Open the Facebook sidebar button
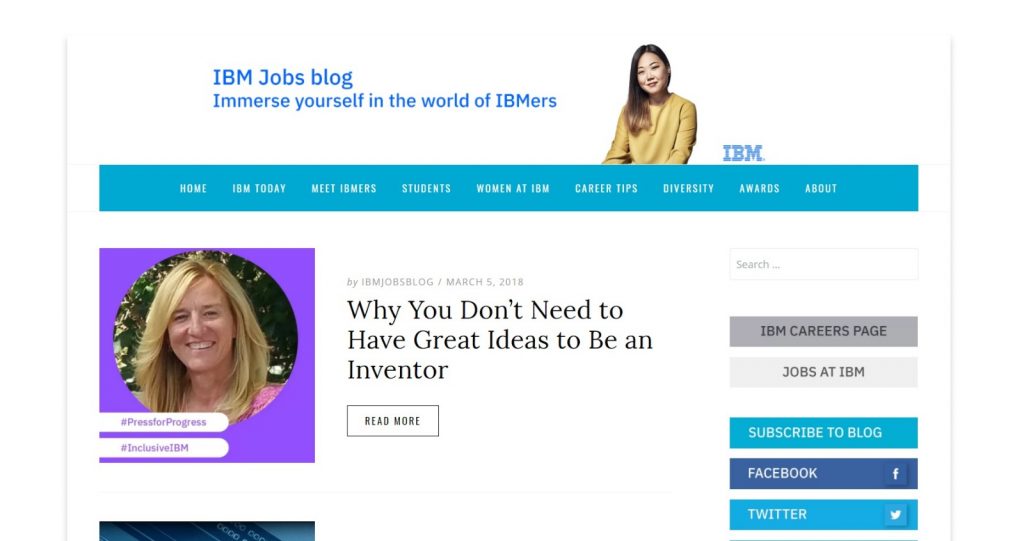The width and height of the screenshot is (1024, 541). pos(824,474)
